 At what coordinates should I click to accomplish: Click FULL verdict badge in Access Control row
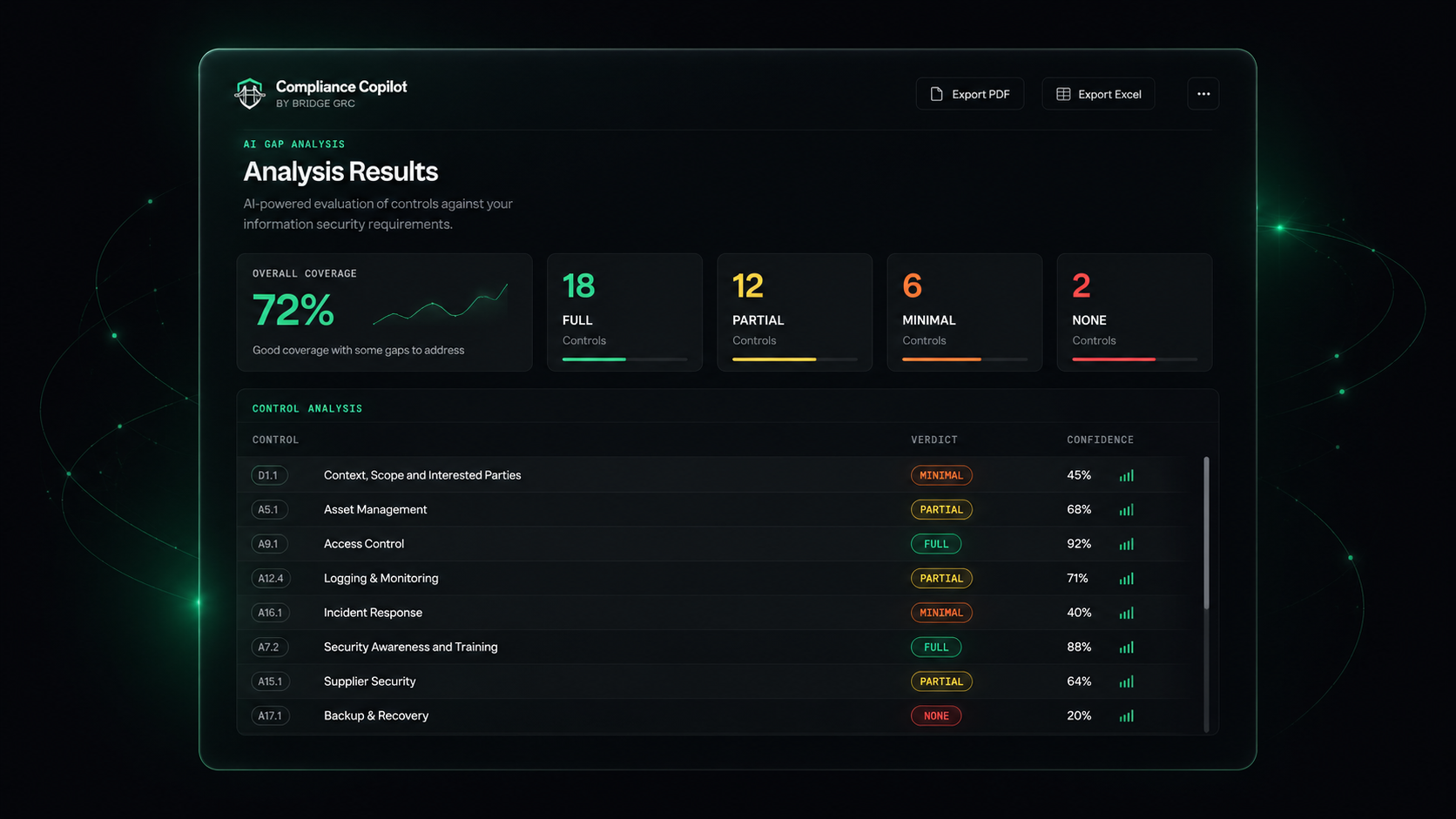(x=936, y=544)
